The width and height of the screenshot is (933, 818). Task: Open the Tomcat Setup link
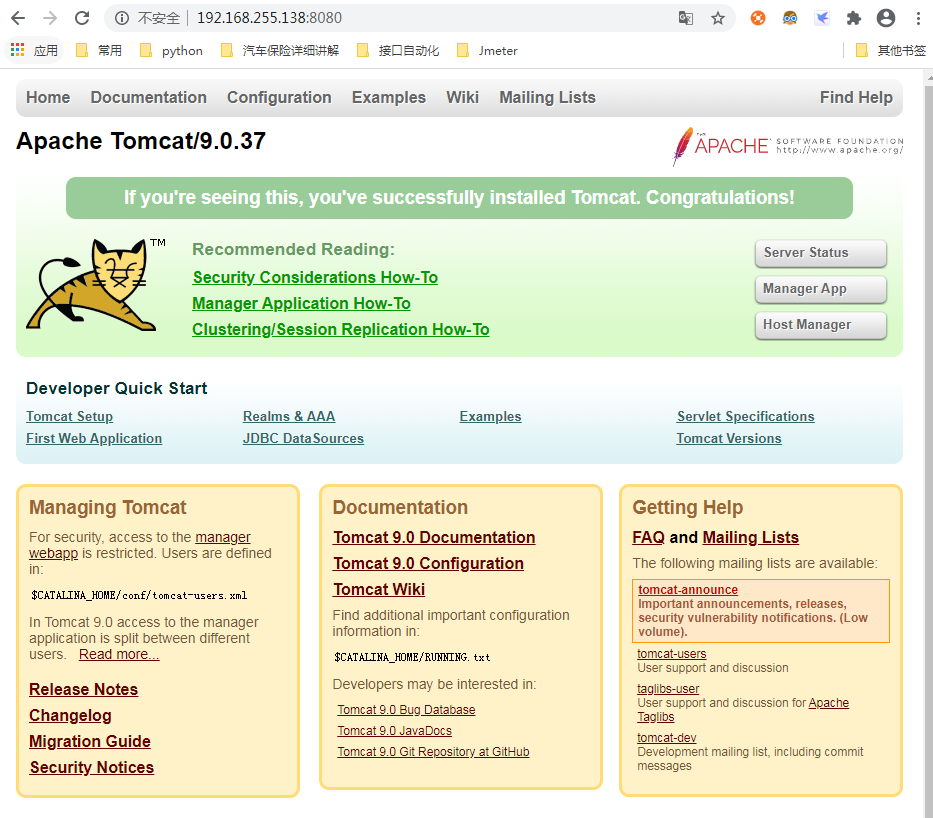coord(70,416)
